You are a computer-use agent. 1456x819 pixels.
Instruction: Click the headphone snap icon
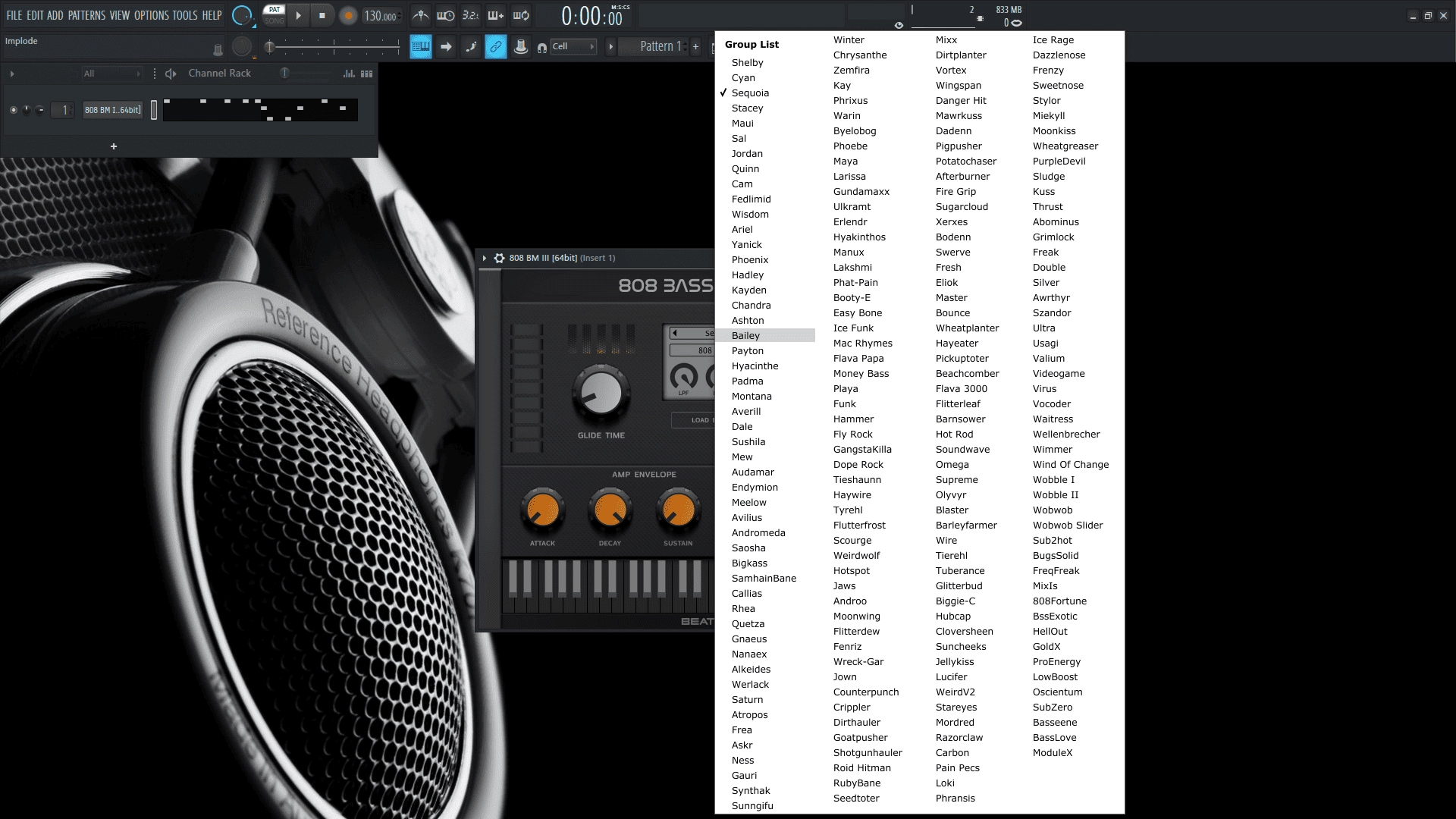(541, 48)
